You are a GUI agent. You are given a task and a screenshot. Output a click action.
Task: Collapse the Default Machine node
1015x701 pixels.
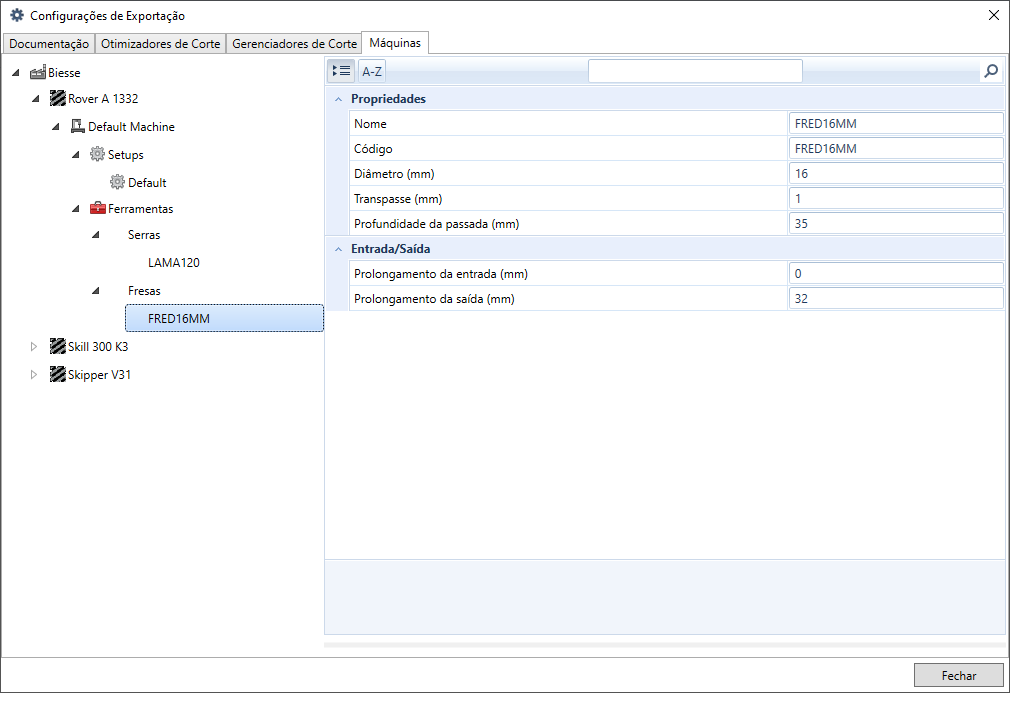[56, 127]
